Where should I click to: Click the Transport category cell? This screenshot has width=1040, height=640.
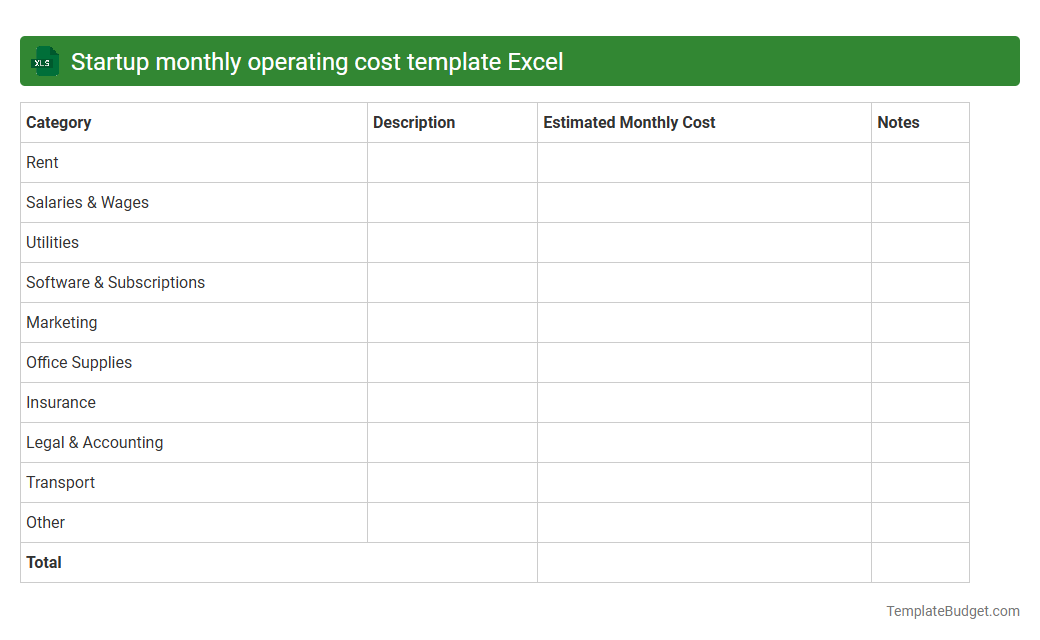point(61,482)
